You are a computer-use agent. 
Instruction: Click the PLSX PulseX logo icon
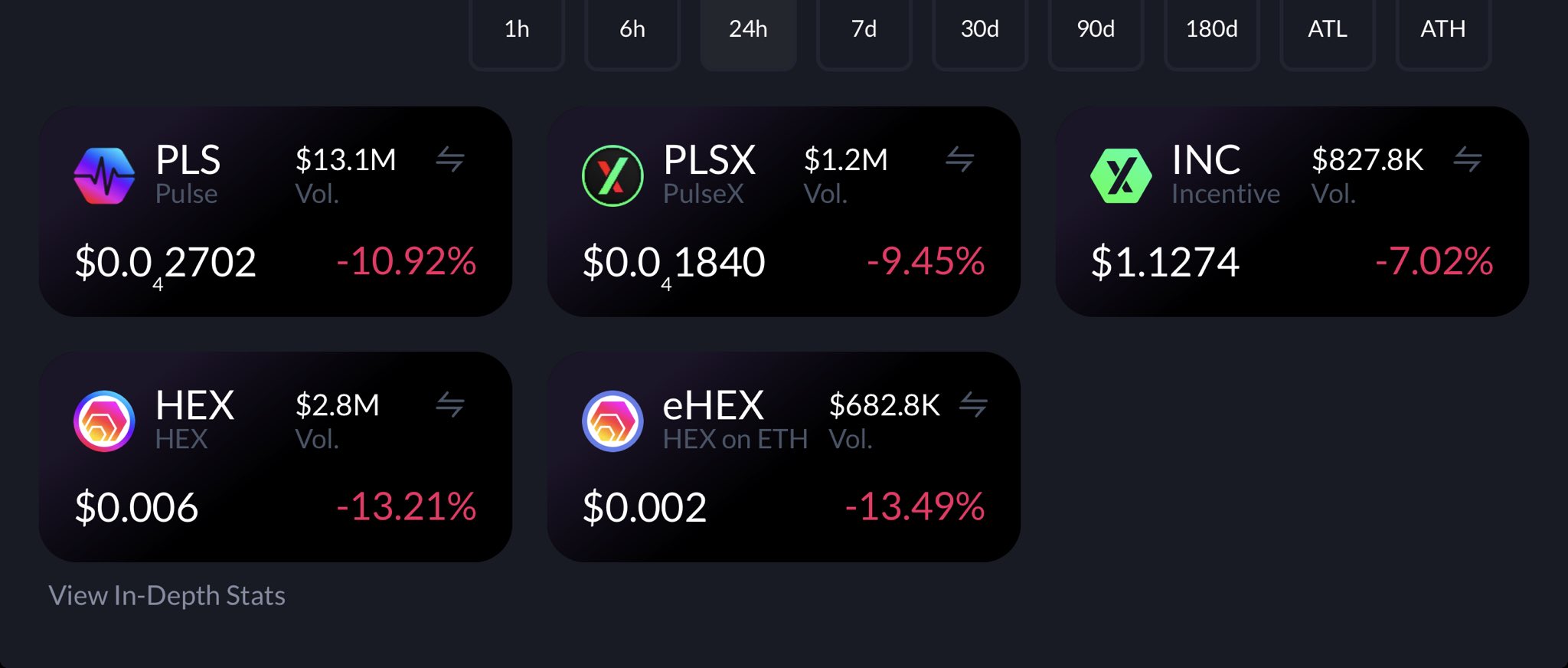pos(612,176)
